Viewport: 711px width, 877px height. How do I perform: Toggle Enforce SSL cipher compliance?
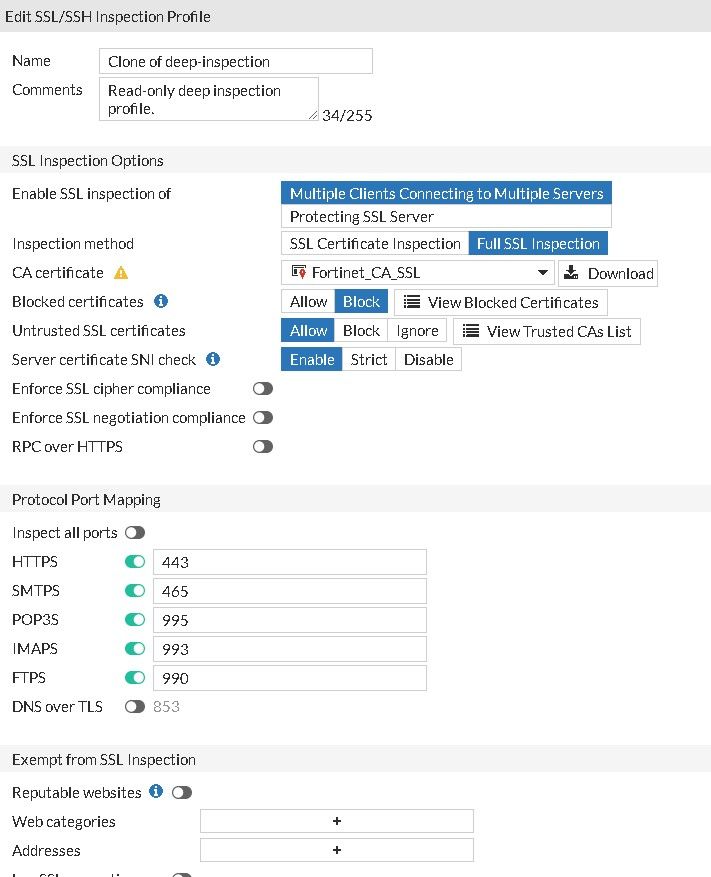coord(263,389)
